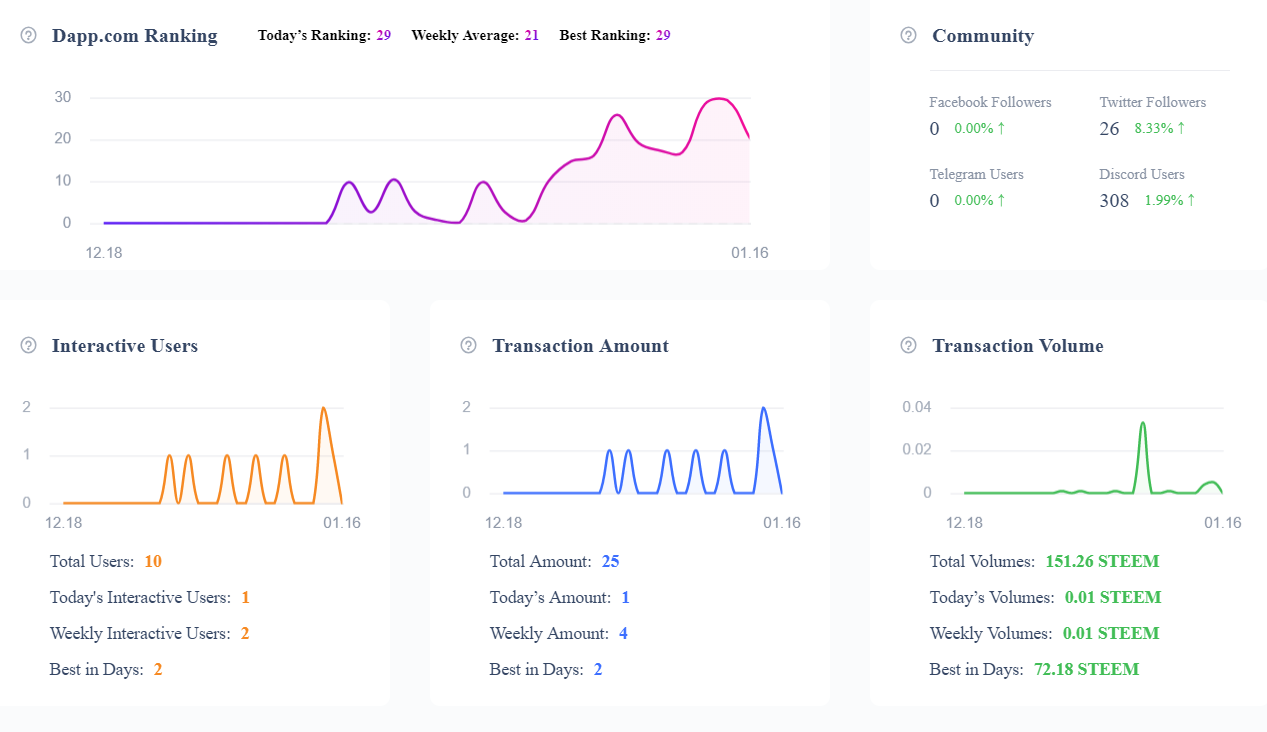The width and height of the screenshot is (1267, 732).
Task: Click the tallest orange spike in Interactive Users
Action: 323,409
